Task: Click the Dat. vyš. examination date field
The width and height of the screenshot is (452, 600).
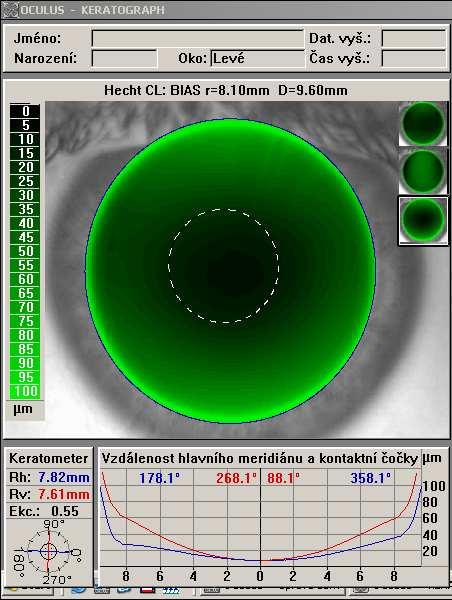Action: [414, 38]
